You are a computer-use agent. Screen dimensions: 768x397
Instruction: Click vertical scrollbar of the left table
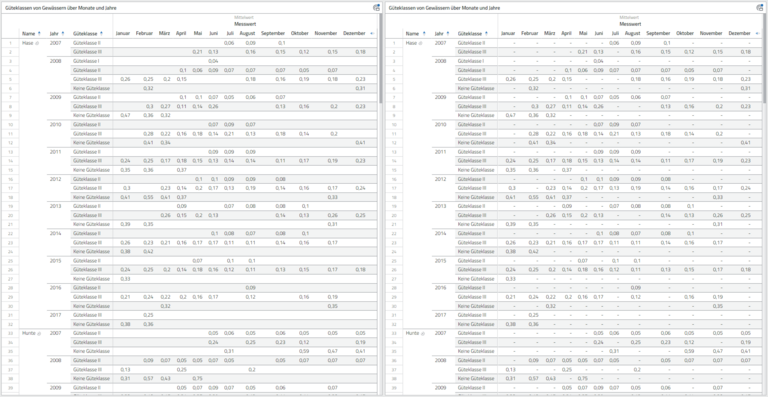[x=380, y=59]
